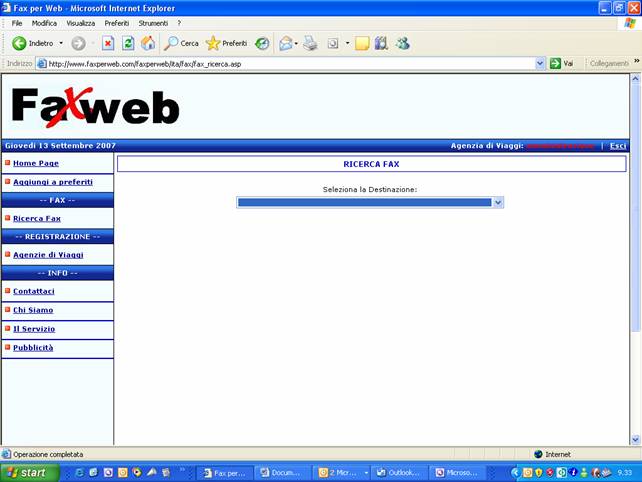Click the Indietro back arrow icon

click(19, 43)
